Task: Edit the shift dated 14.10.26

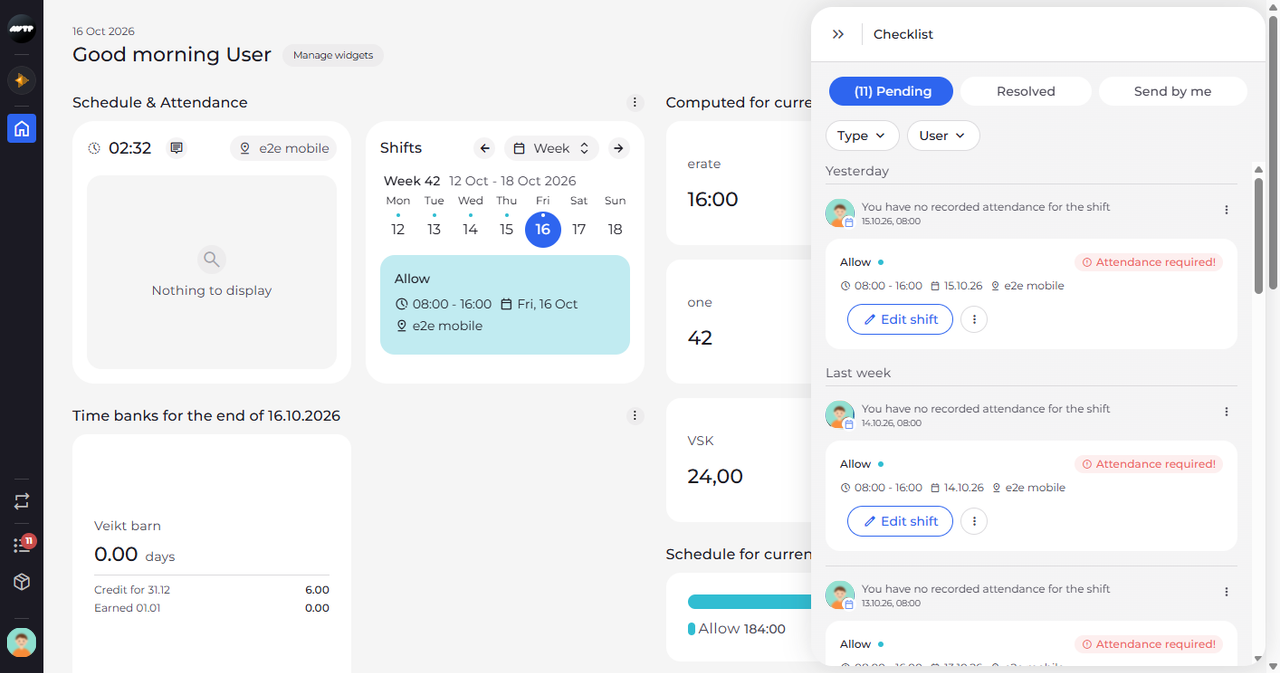Action: pos(900,521)
